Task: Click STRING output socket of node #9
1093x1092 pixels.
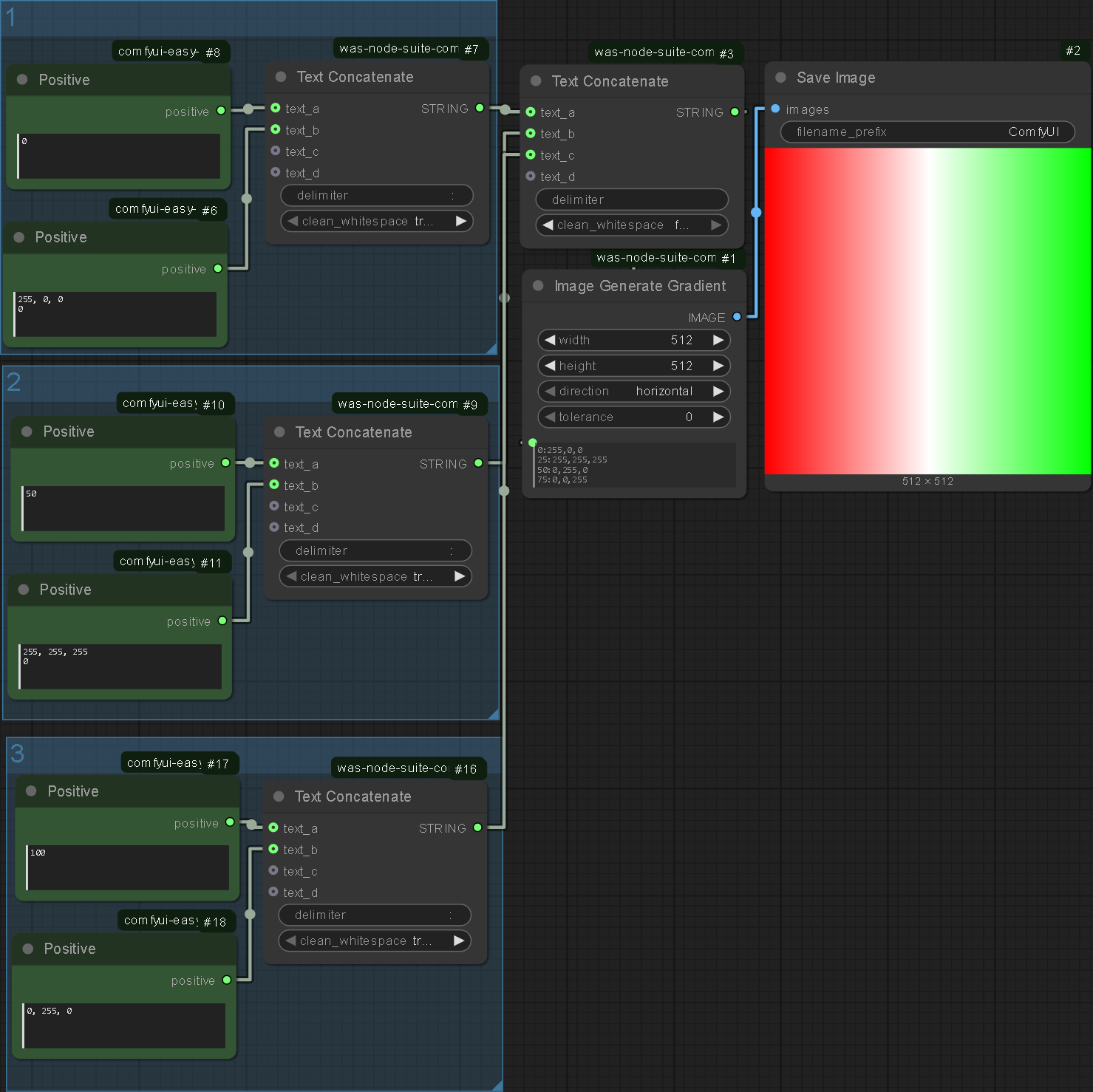Action: pos(478,463)
